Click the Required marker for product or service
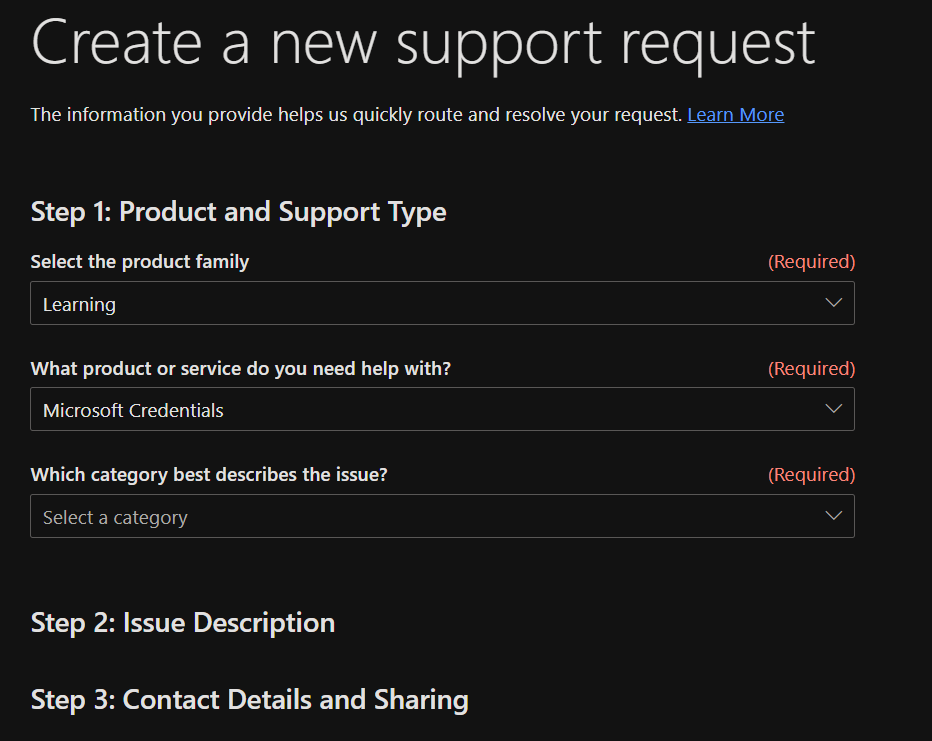This screenshot has height=741, width=932. click(811, 369)
